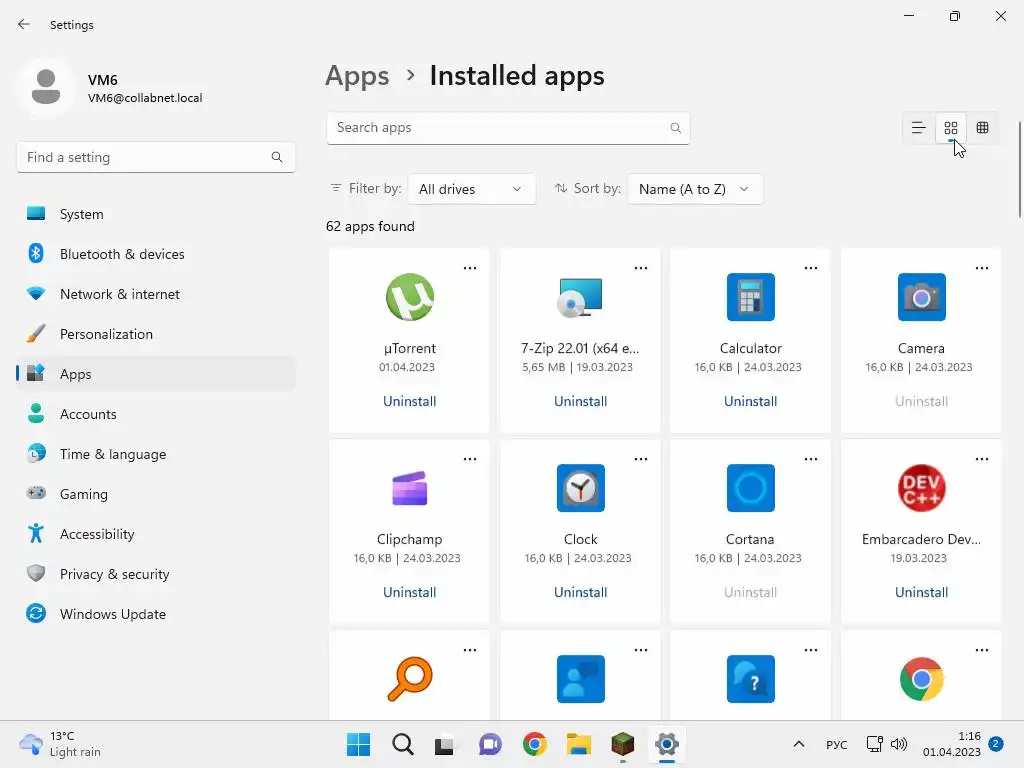Viewport: 1024px width, 768px height.
Task: Open Chat app from the taskbar
Action: 490,744
